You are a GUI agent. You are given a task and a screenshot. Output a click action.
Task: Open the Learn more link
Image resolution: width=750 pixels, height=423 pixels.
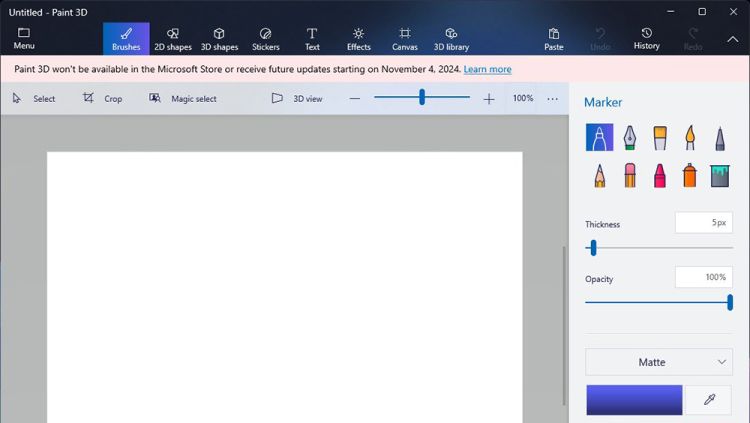(487, 69)
